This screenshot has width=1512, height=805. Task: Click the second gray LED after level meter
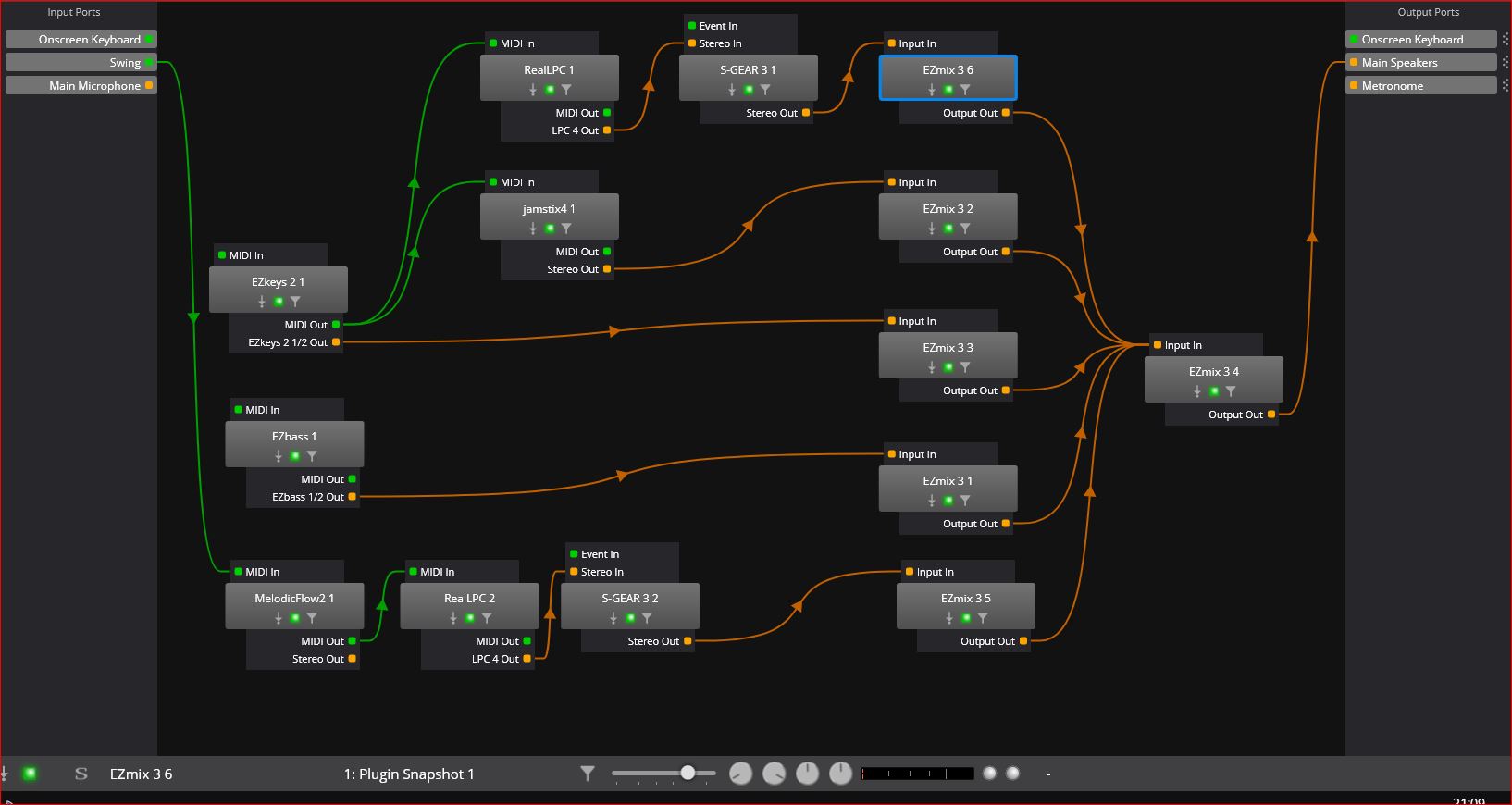click(x=1012, y=774)
